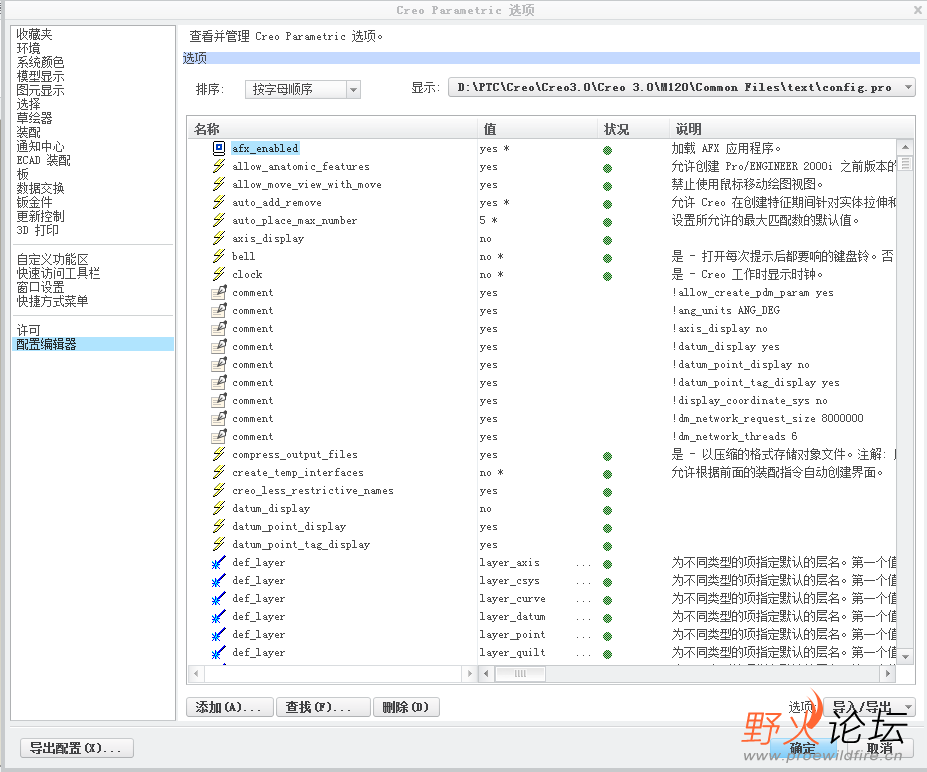The height and width of the screenshot is (772, 927).
Task: Click lightning icon next to datum_point_display
Action: (x=219, y=527)
